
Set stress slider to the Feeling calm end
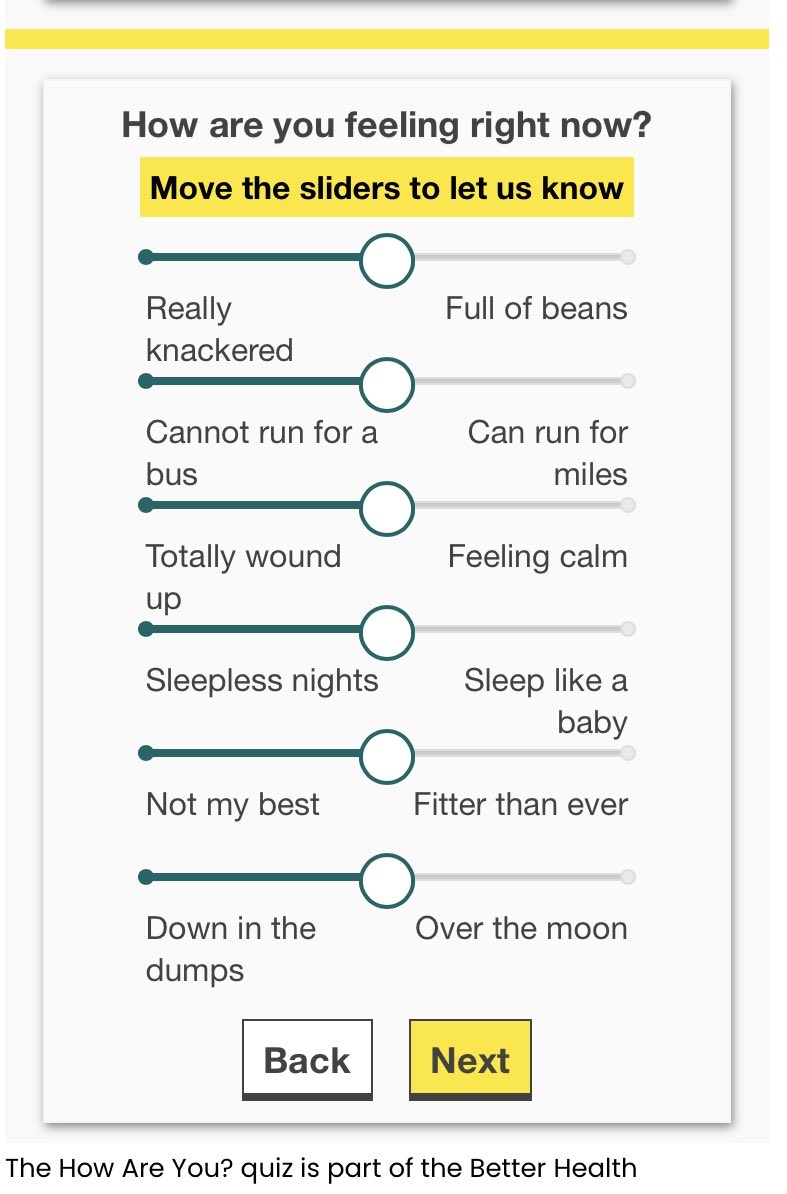[627, 506]
